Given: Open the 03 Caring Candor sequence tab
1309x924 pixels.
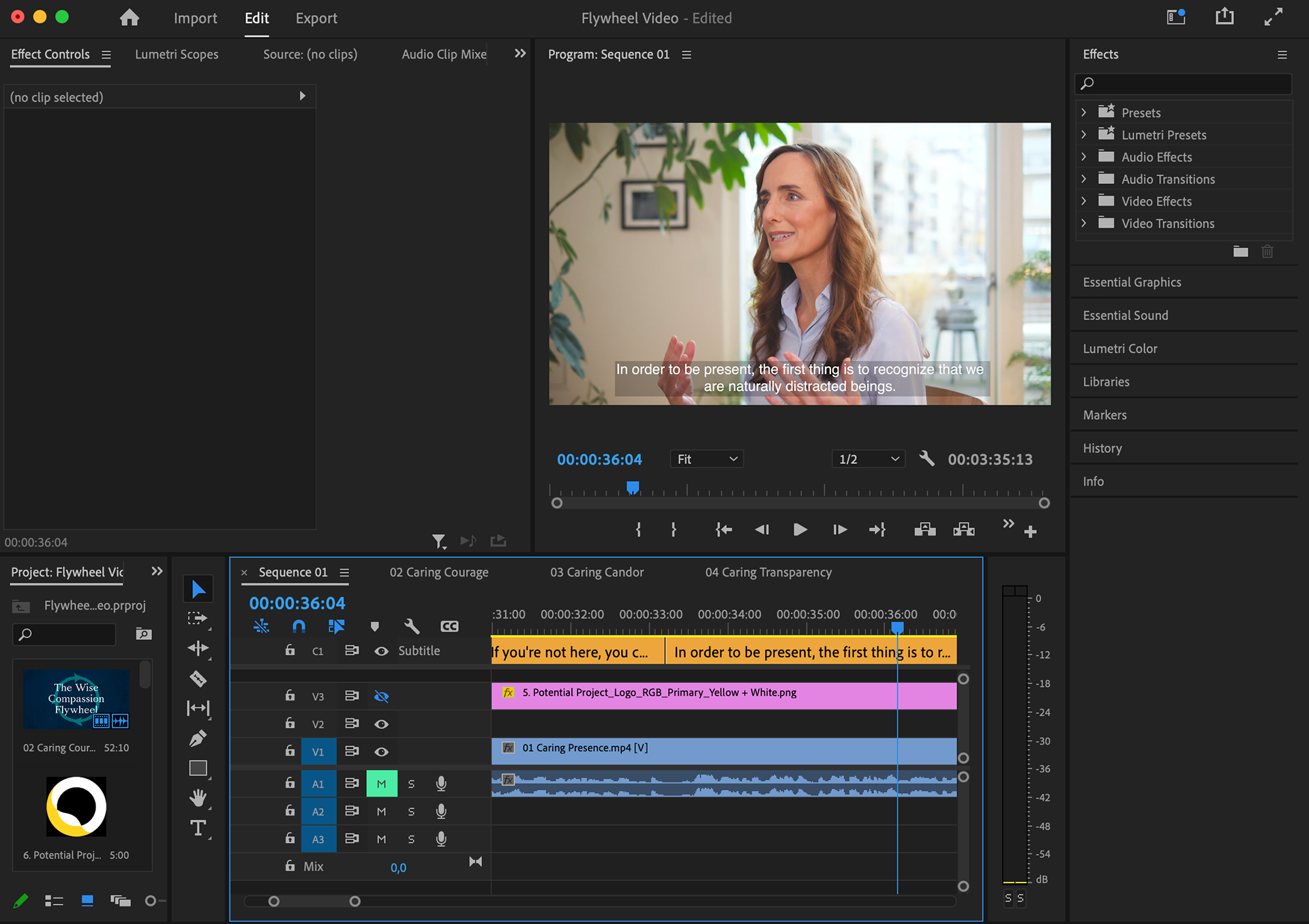Looking at the screenshot, I should (597, 572).
